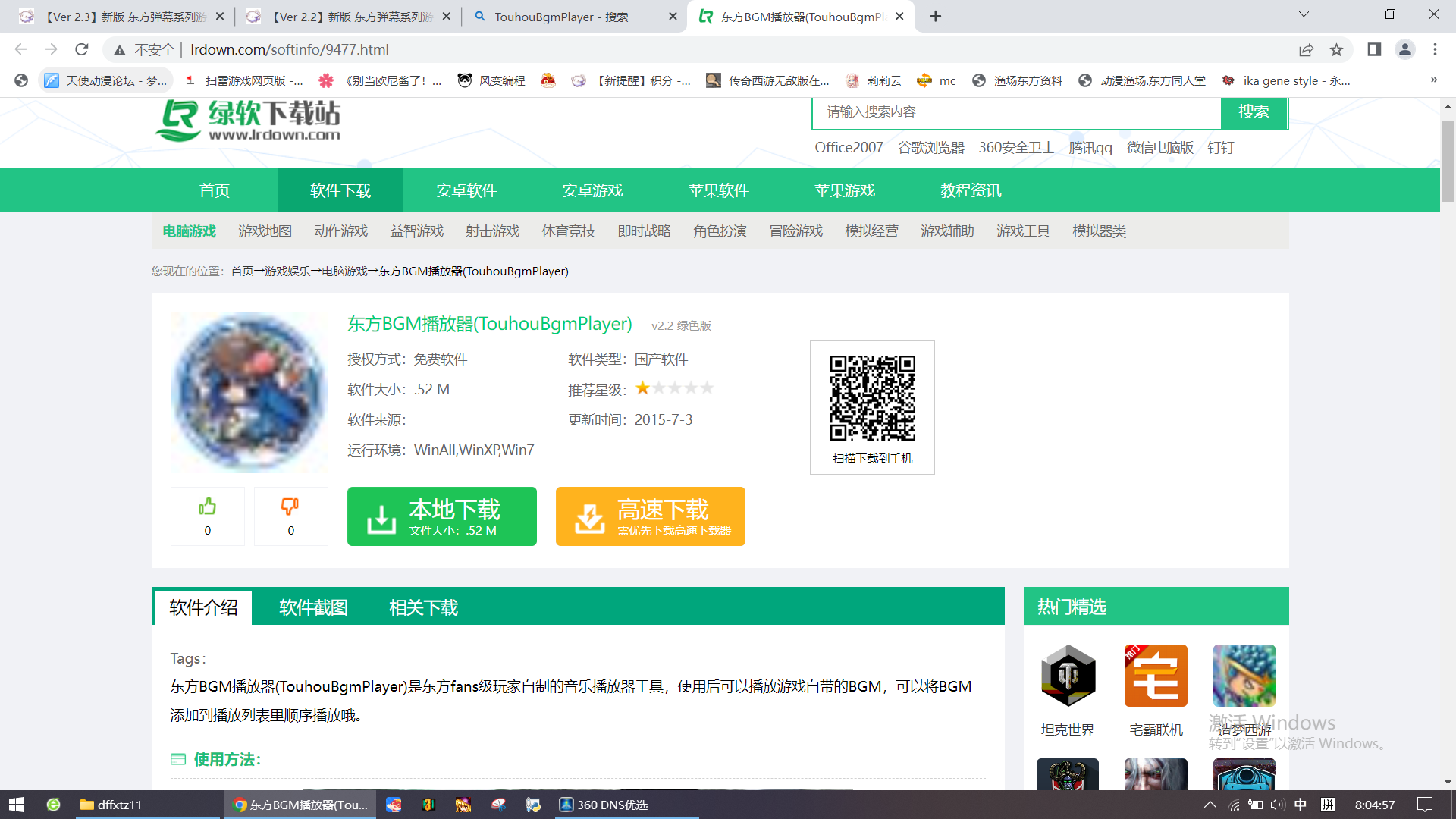Open 安卓游戏 navigation menu item

(592, 190)
